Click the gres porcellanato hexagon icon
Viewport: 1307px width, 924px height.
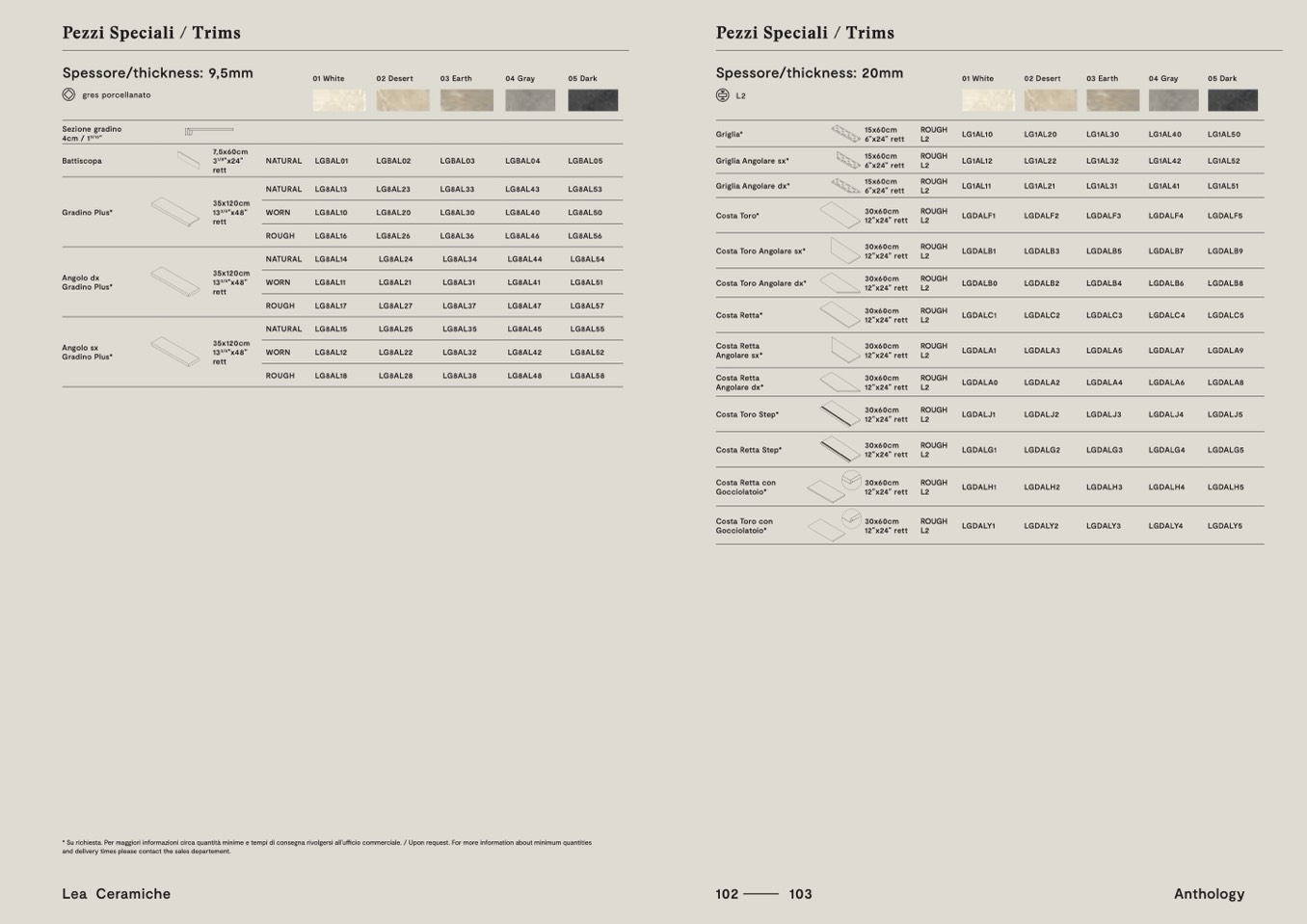tap(68, 94)
